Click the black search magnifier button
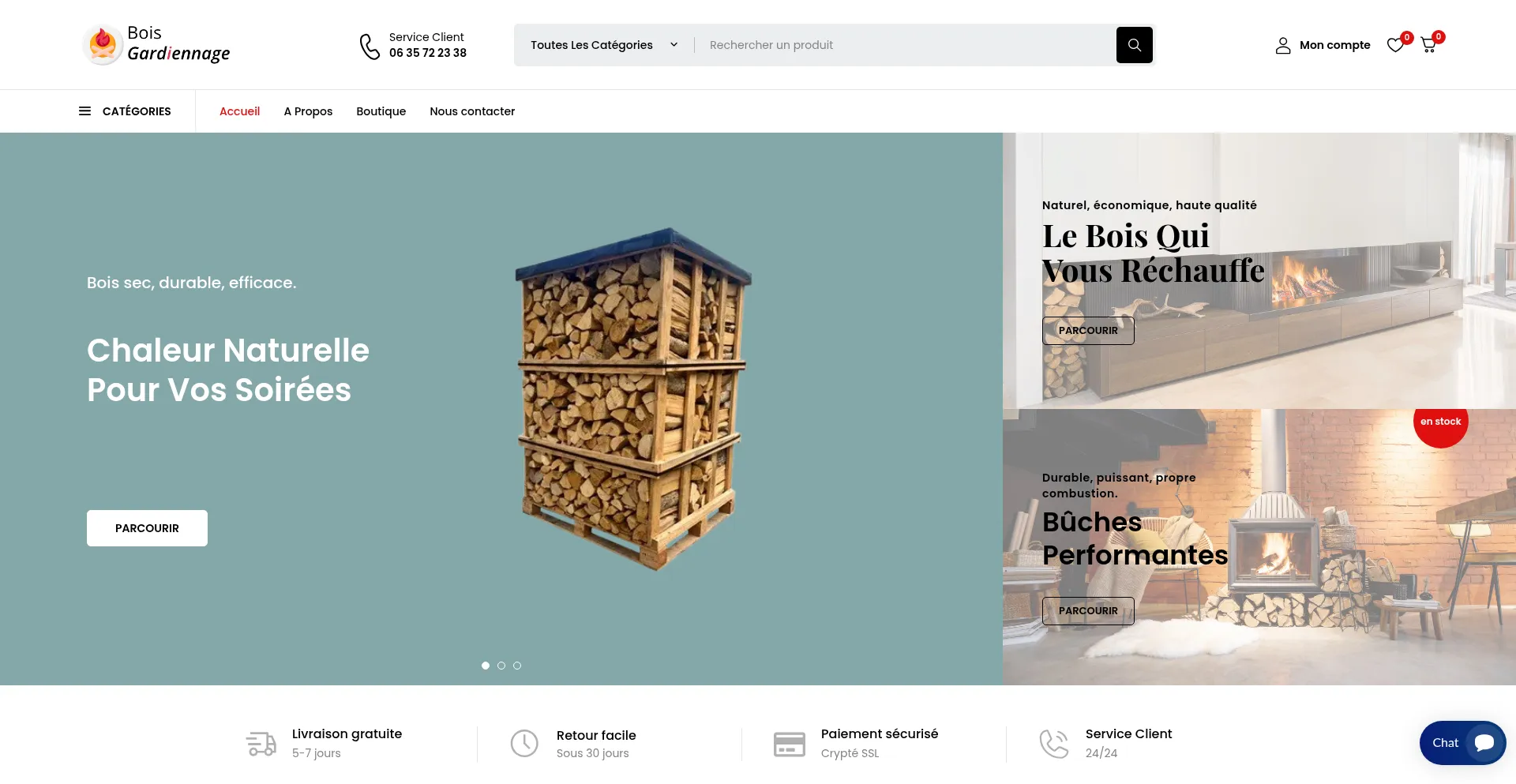The image size is (1516, 784). [1134, 45]
